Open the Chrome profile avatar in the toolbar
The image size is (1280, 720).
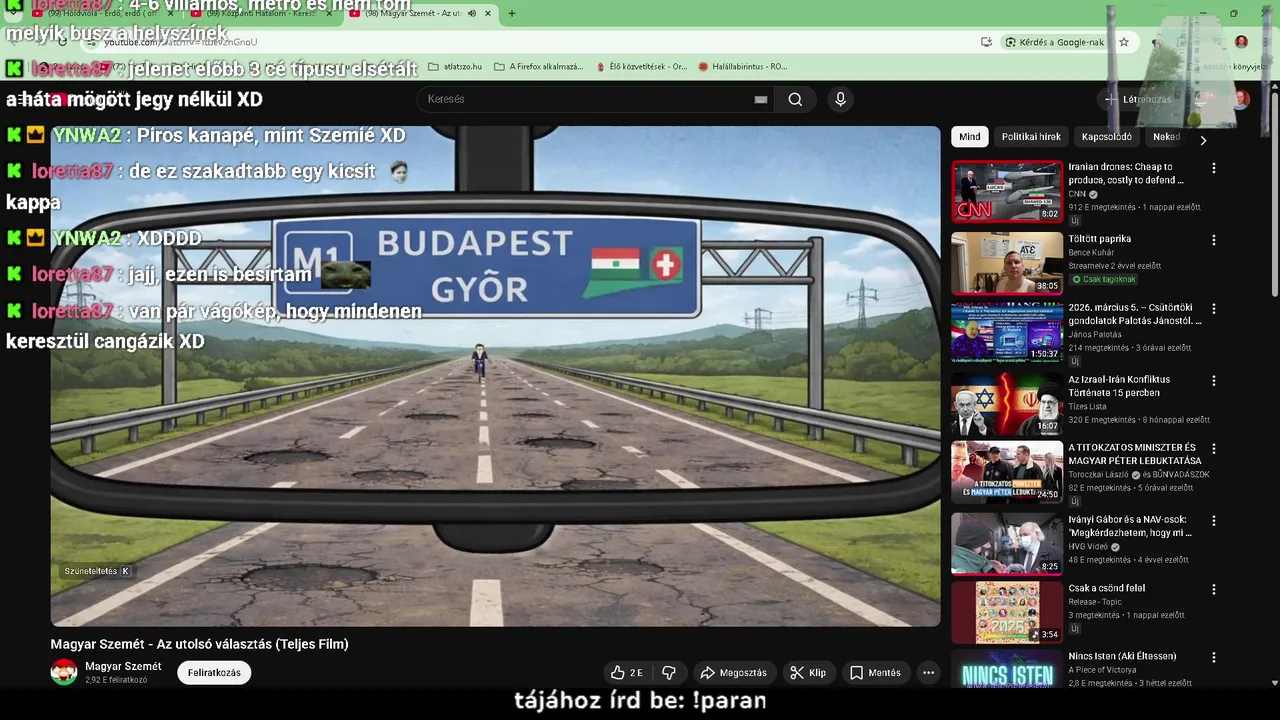click(x=1241, y=42)
